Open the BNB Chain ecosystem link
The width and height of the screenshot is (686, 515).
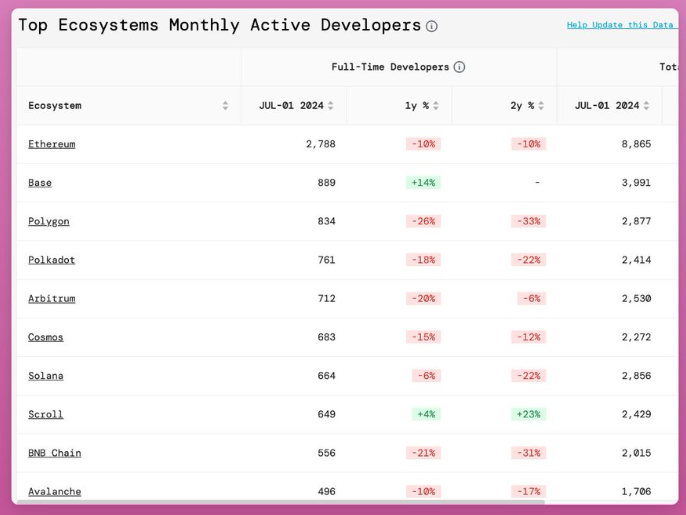[x=55, y=453]
